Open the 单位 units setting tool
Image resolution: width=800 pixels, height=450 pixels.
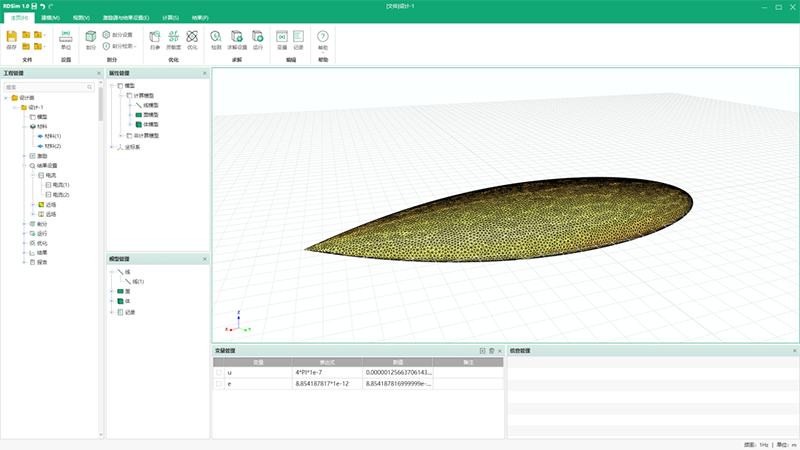(x=66, y=38)
